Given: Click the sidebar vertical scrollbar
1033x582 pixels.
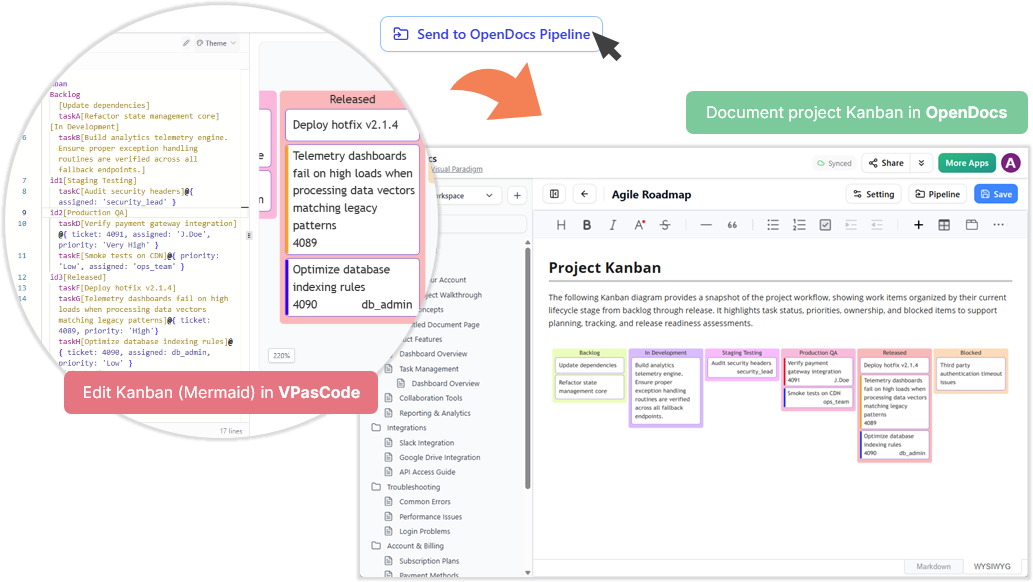Looking at the screenshot, I should 527,367.
